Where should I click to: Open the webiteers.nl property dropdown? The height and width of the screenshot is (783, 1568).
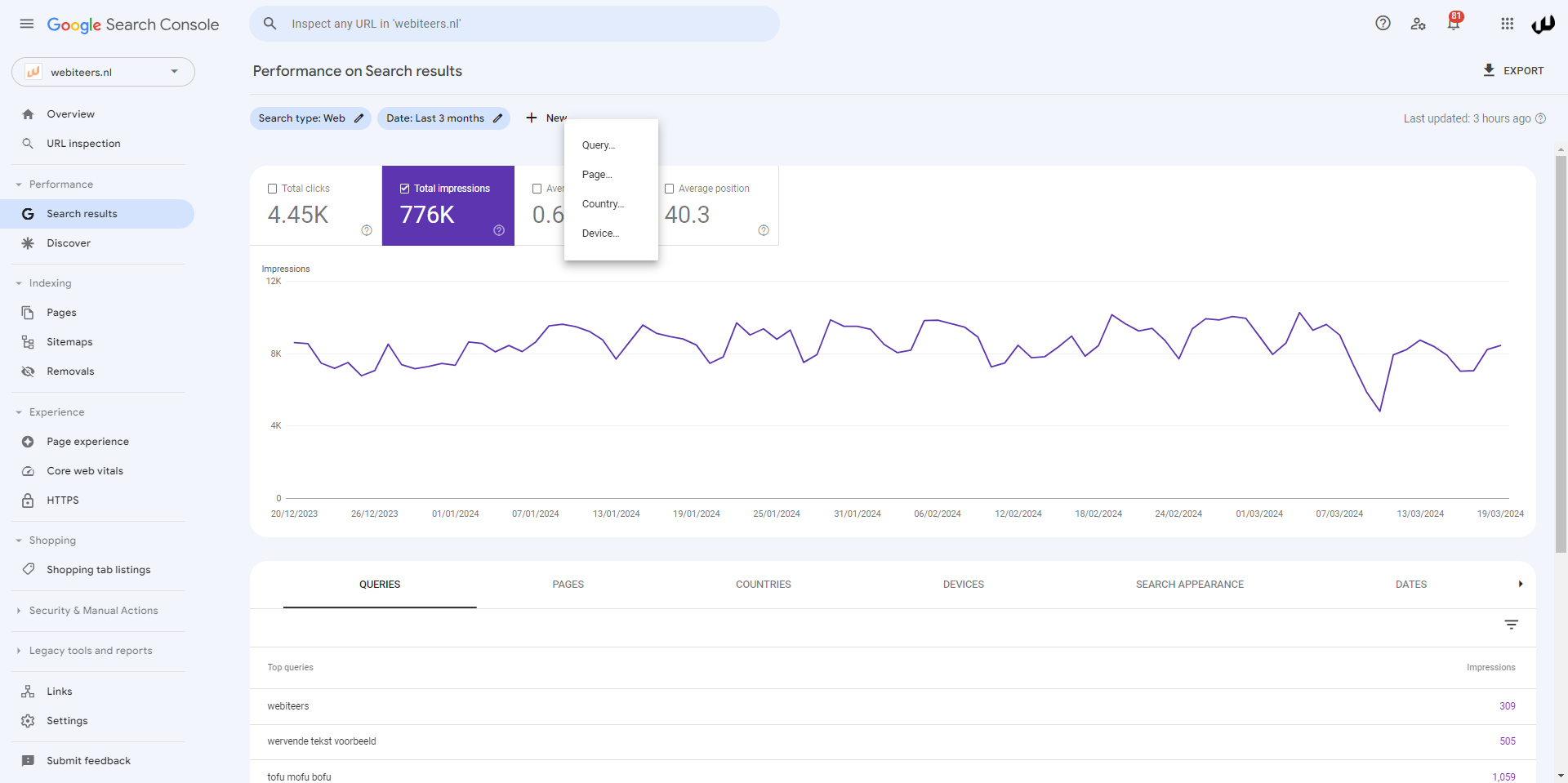pyautogui.click(x=103, y=72)
